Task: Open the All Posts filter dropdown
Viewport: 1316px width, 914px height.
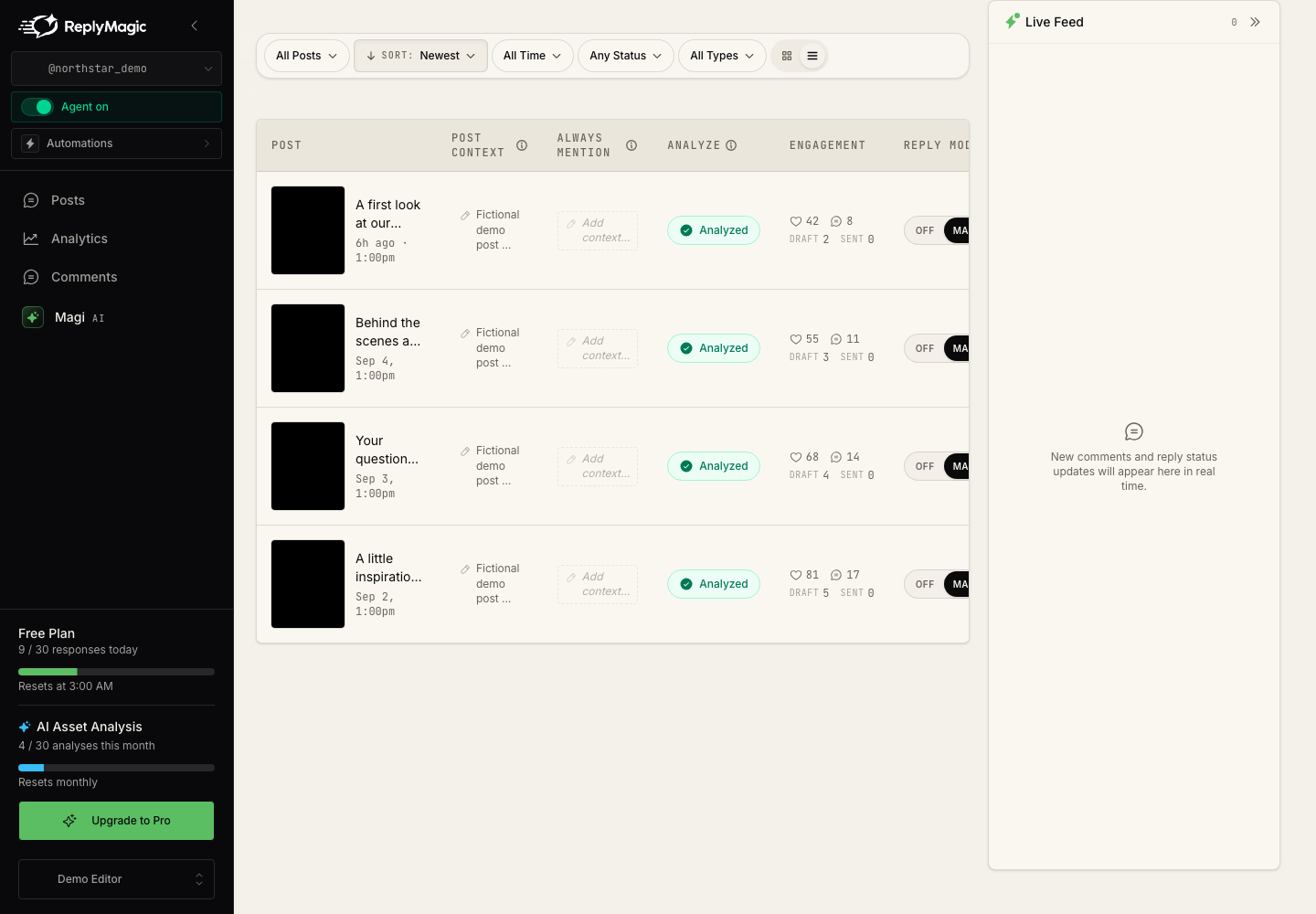Action: click(x=307, y=56)
